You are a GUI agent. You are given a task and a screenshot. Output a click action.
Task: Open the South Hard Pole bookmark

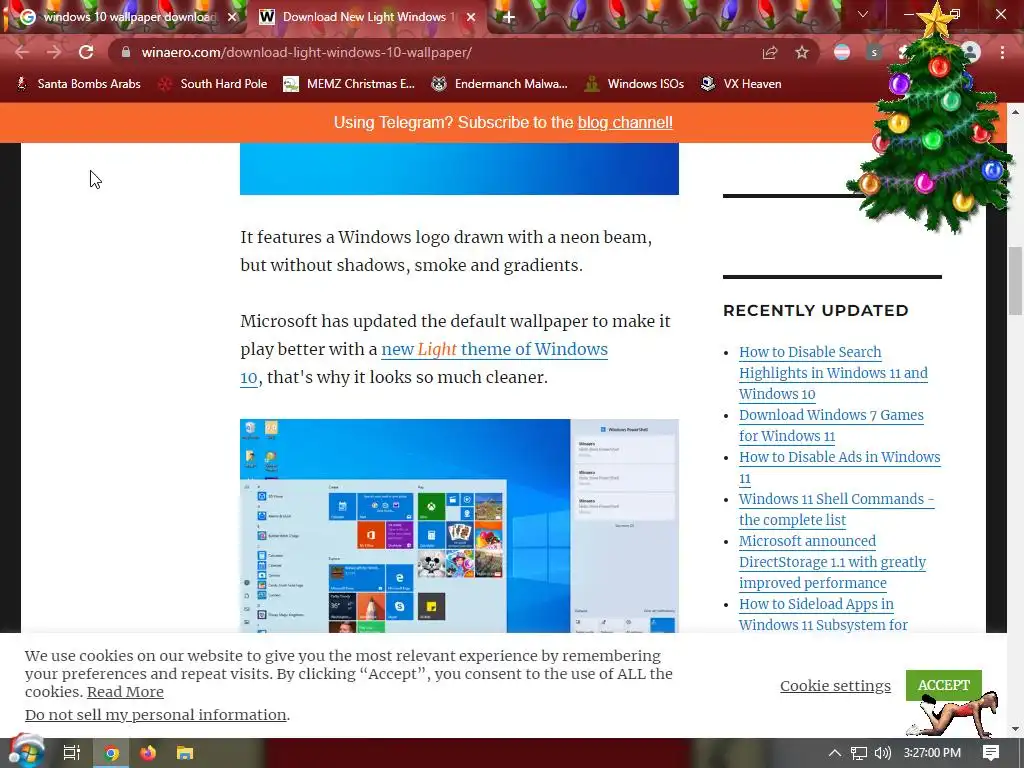pyautogui.click(x=214, y=84)
